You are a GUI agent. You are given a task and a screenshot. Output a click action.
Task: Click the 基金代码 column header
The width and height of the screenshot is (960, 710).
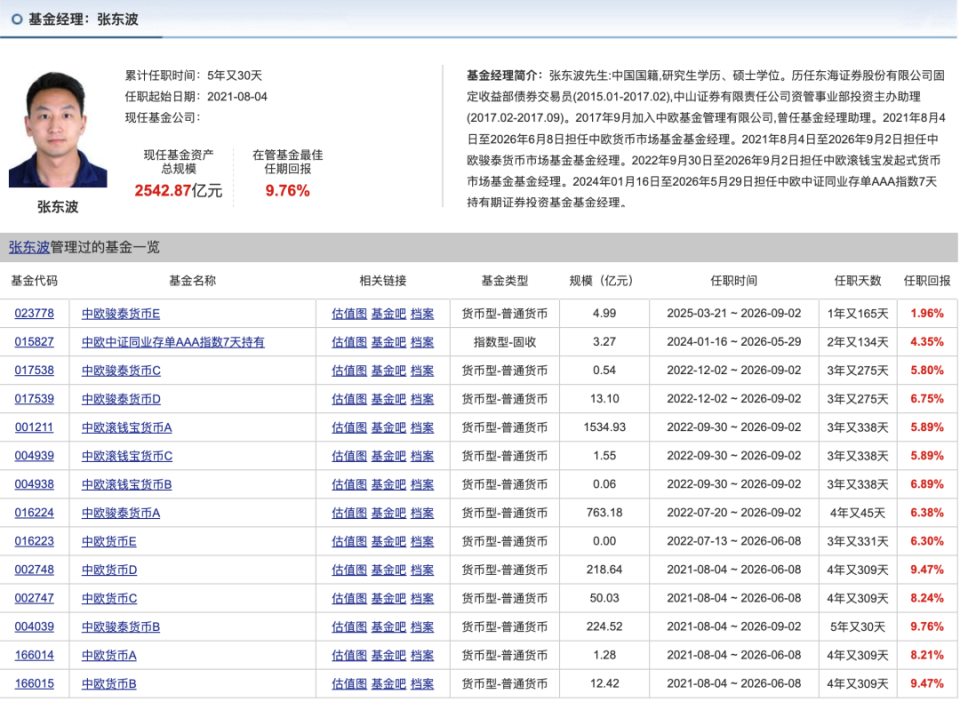[34, 281]
